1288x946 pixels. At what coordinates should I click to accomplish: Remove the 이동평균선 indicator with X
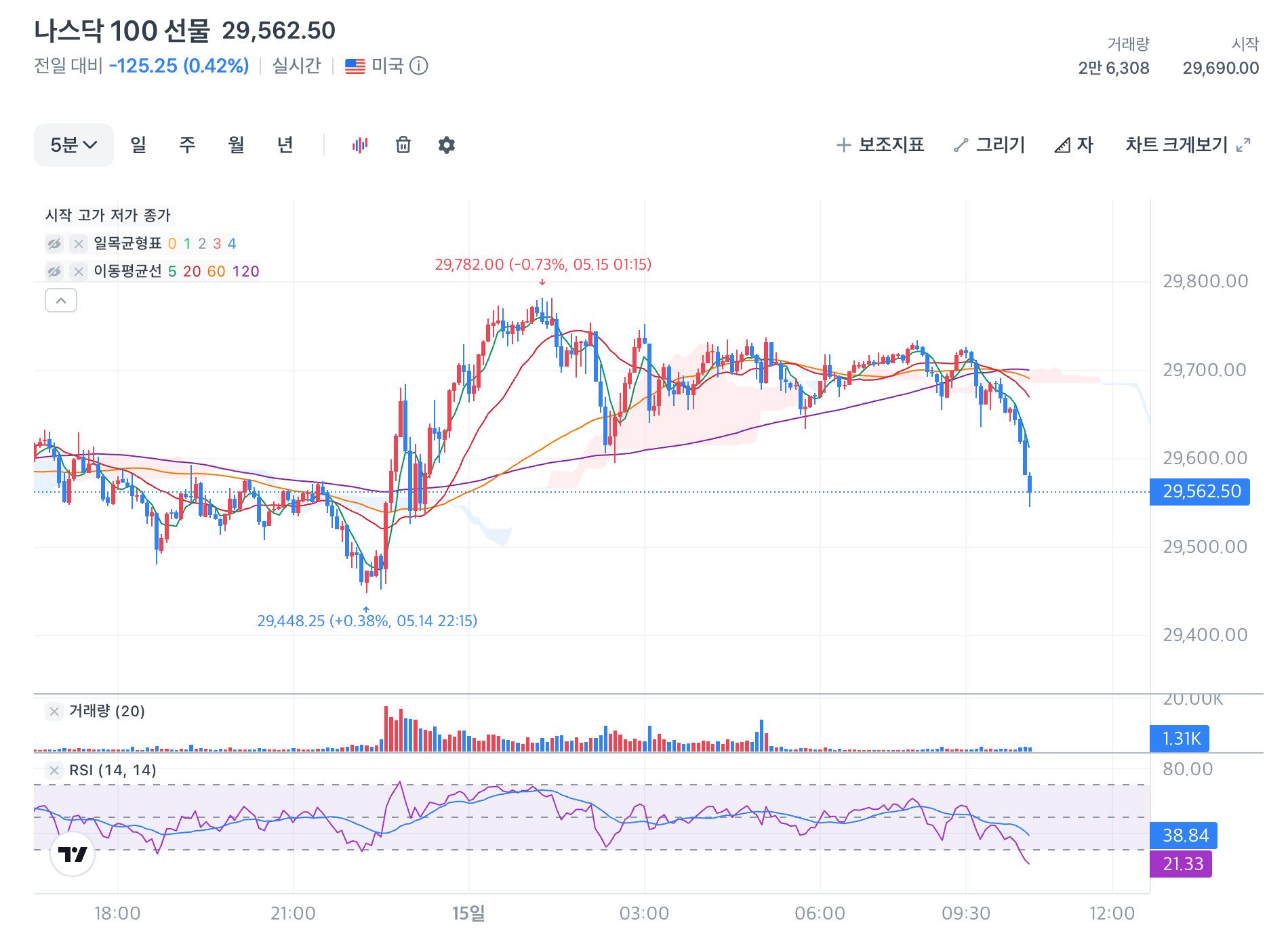79,272
